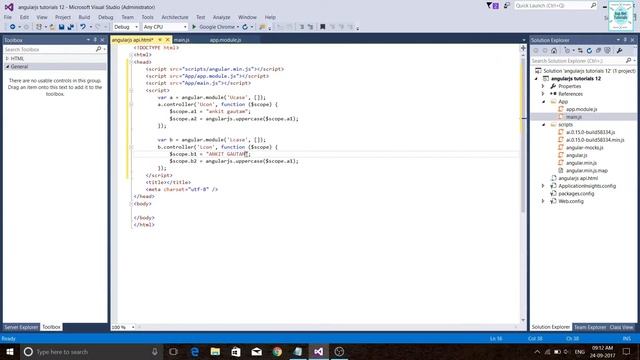Select angular-mocks.js in Solution Explorer

584,147
